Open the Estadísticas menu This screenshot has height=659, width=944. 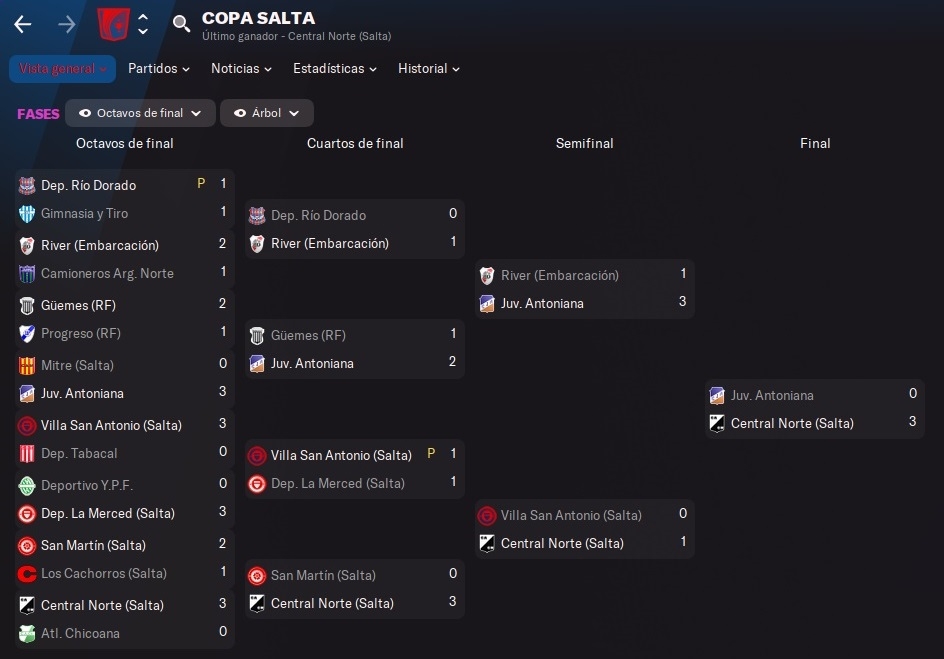pos(335,69)
